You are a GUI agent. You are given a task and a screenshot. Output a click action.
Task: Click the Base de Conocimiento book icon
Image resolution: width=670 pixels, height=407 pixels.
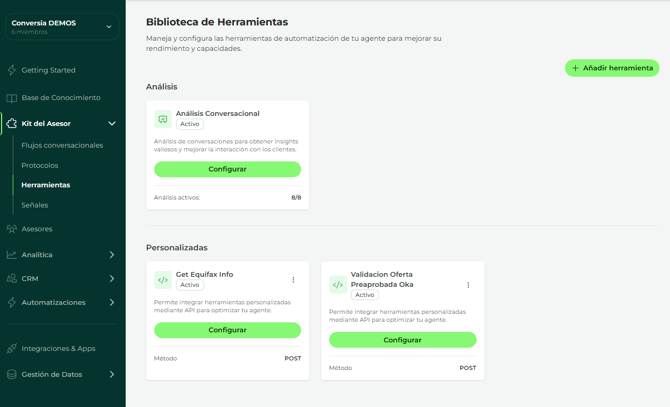pyautogui.click(x=12, y=98)
